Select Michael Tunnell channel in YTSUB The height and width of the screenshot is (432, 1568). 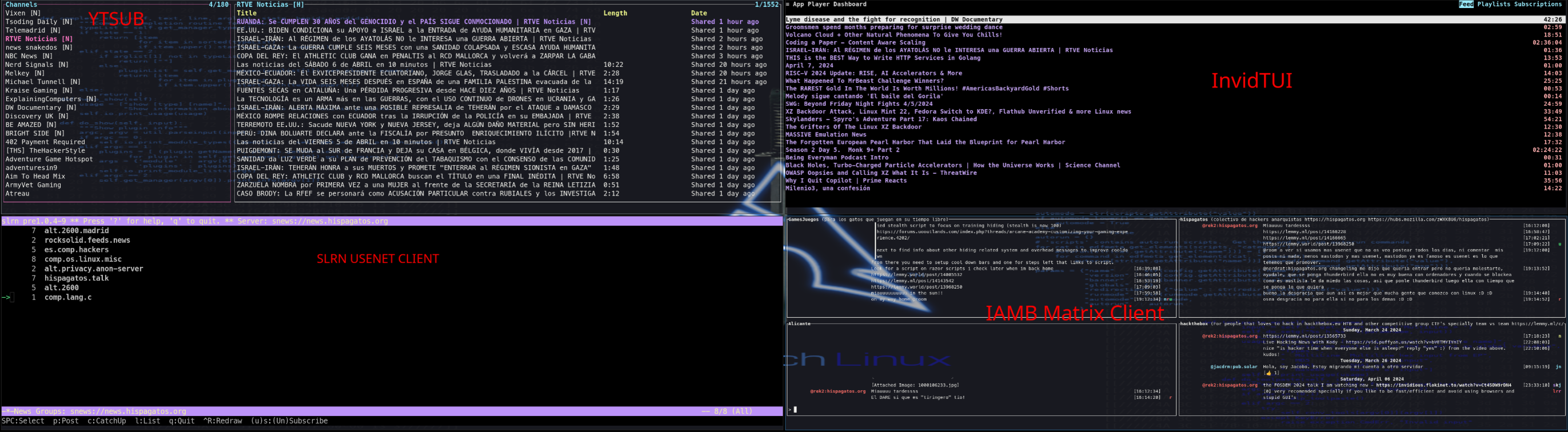coord(43,82)
